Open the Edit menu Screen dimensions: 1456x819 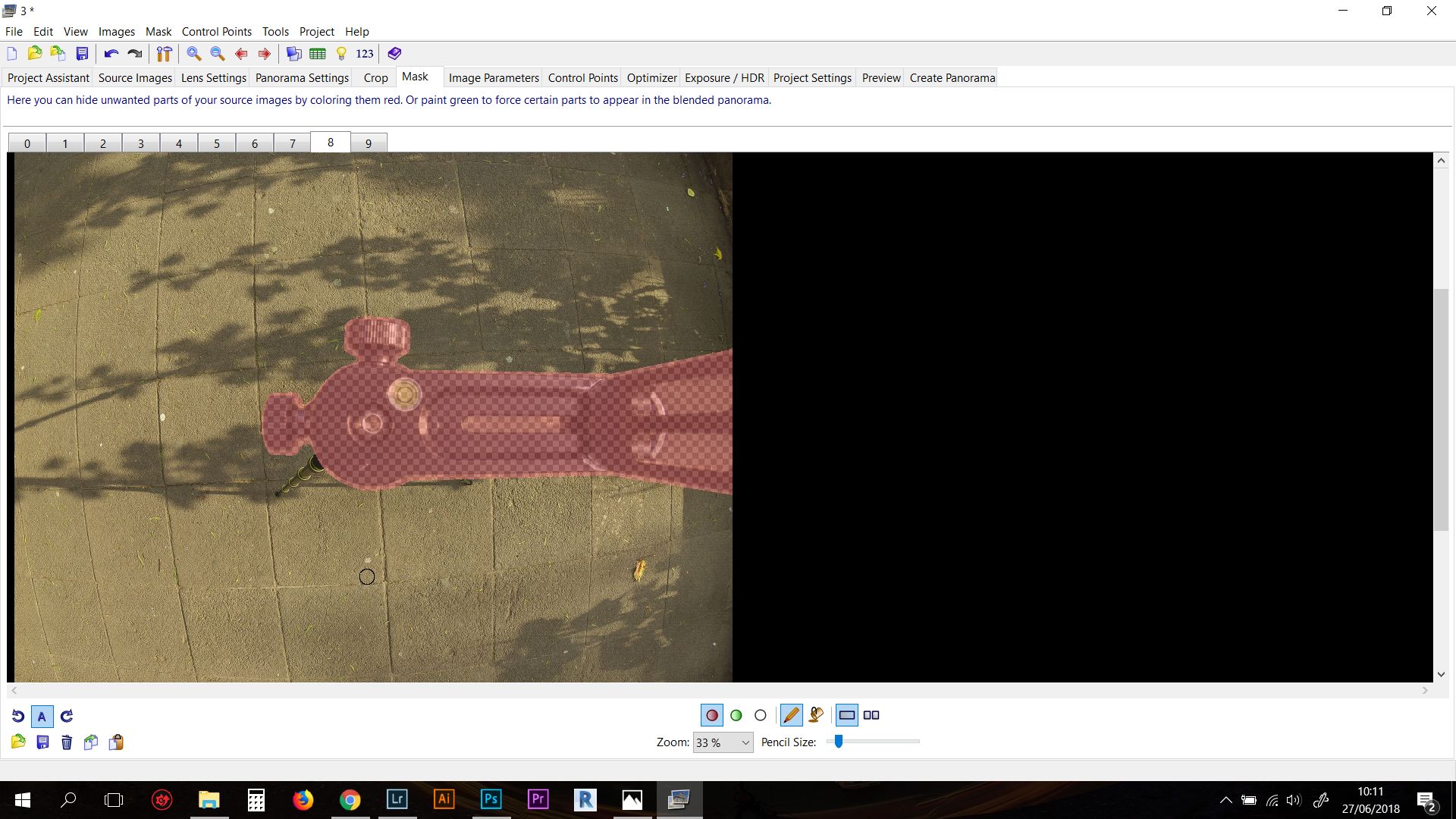point(43,31)
